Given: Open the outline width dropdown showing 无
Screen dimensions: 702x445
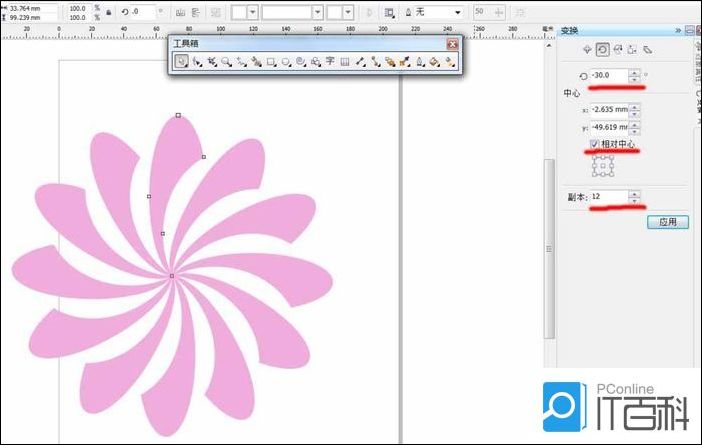Looking at the screenshot, I should point(458,12).
